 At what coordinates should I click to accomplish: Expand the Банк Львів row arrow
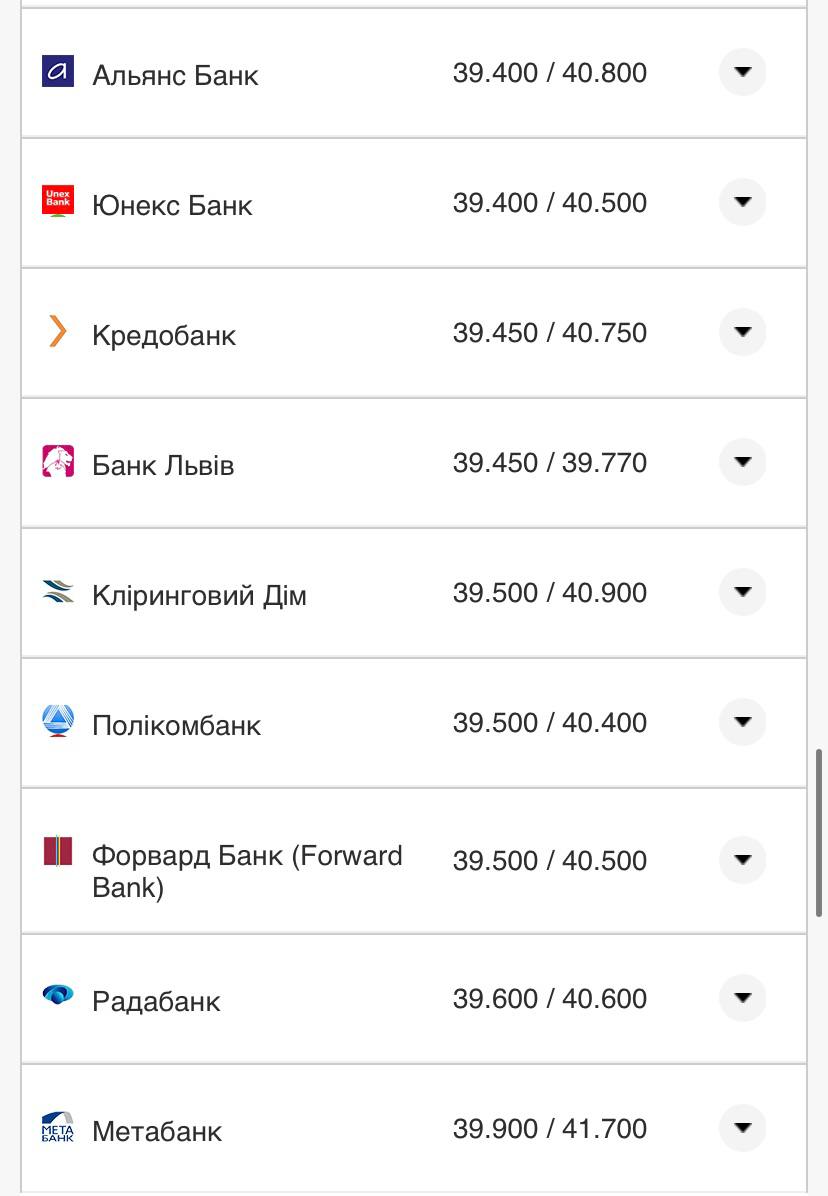point(742,462)
